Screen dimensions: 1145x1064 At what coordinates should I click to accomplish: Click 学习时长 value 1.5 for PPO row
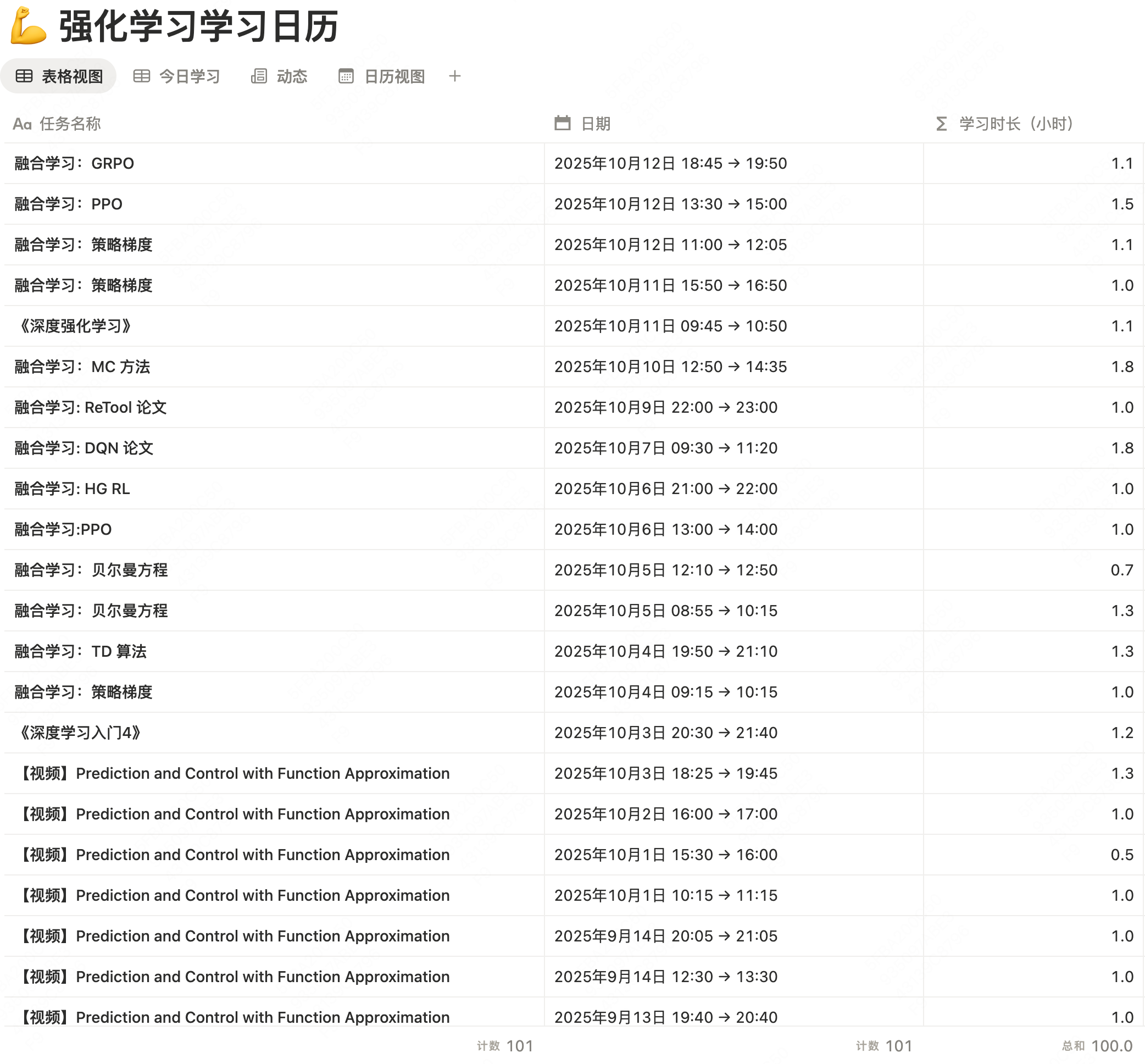tap(1121, 204)
